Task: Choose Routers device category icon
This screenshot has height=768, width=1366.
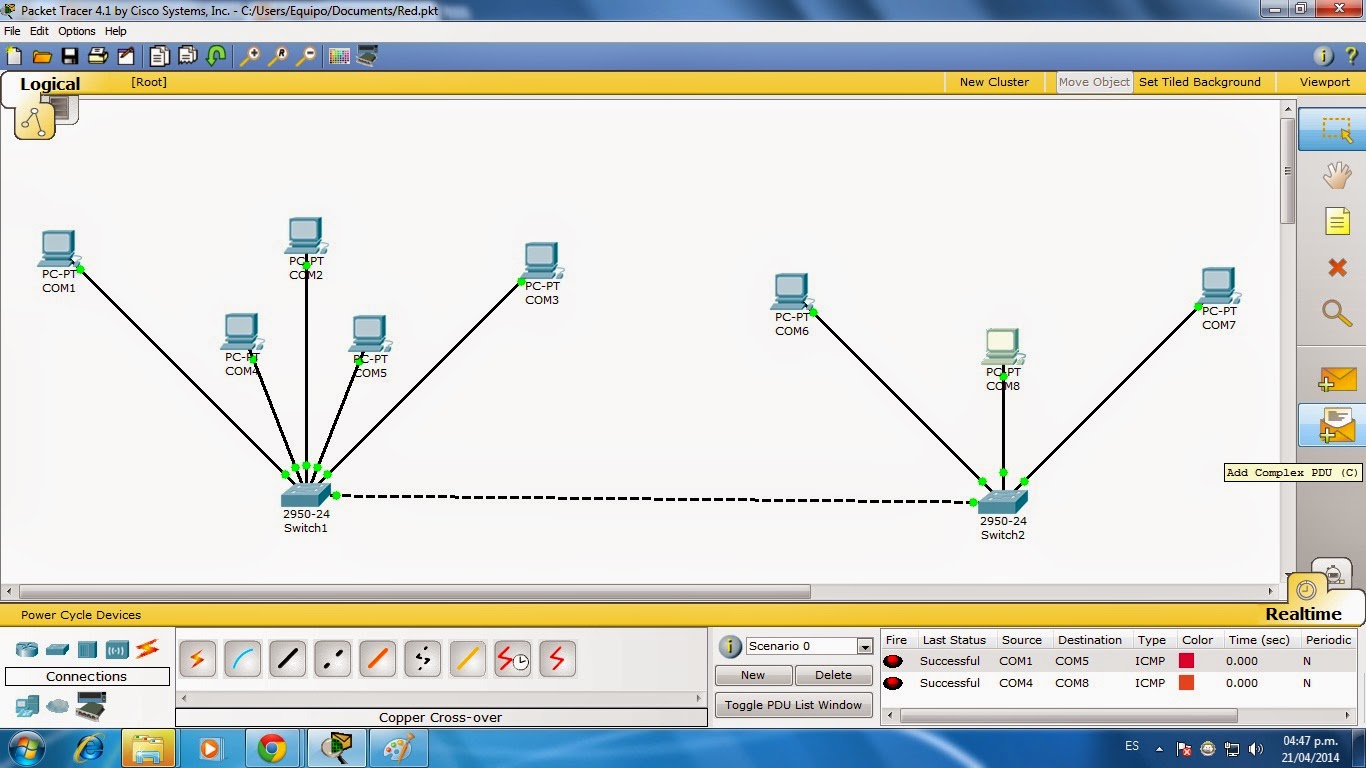Action: (x=27, y=649)
